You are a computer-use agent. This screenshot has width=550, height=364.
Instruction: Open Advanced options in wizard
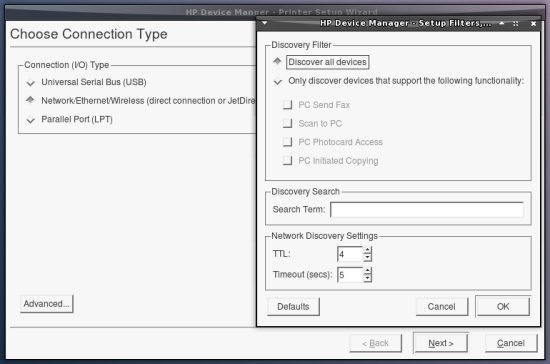click(47, 304)
